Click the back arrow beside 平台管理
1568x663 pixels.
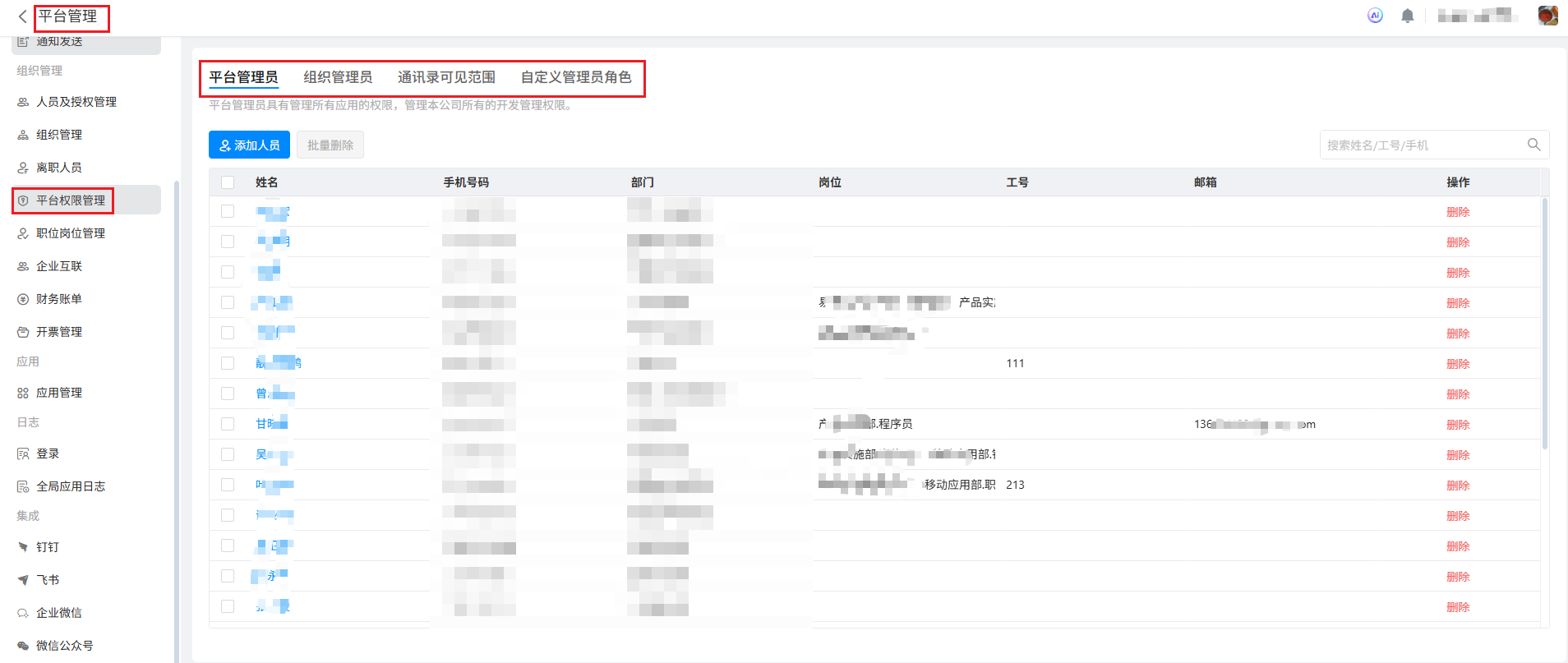pos(22,16)
